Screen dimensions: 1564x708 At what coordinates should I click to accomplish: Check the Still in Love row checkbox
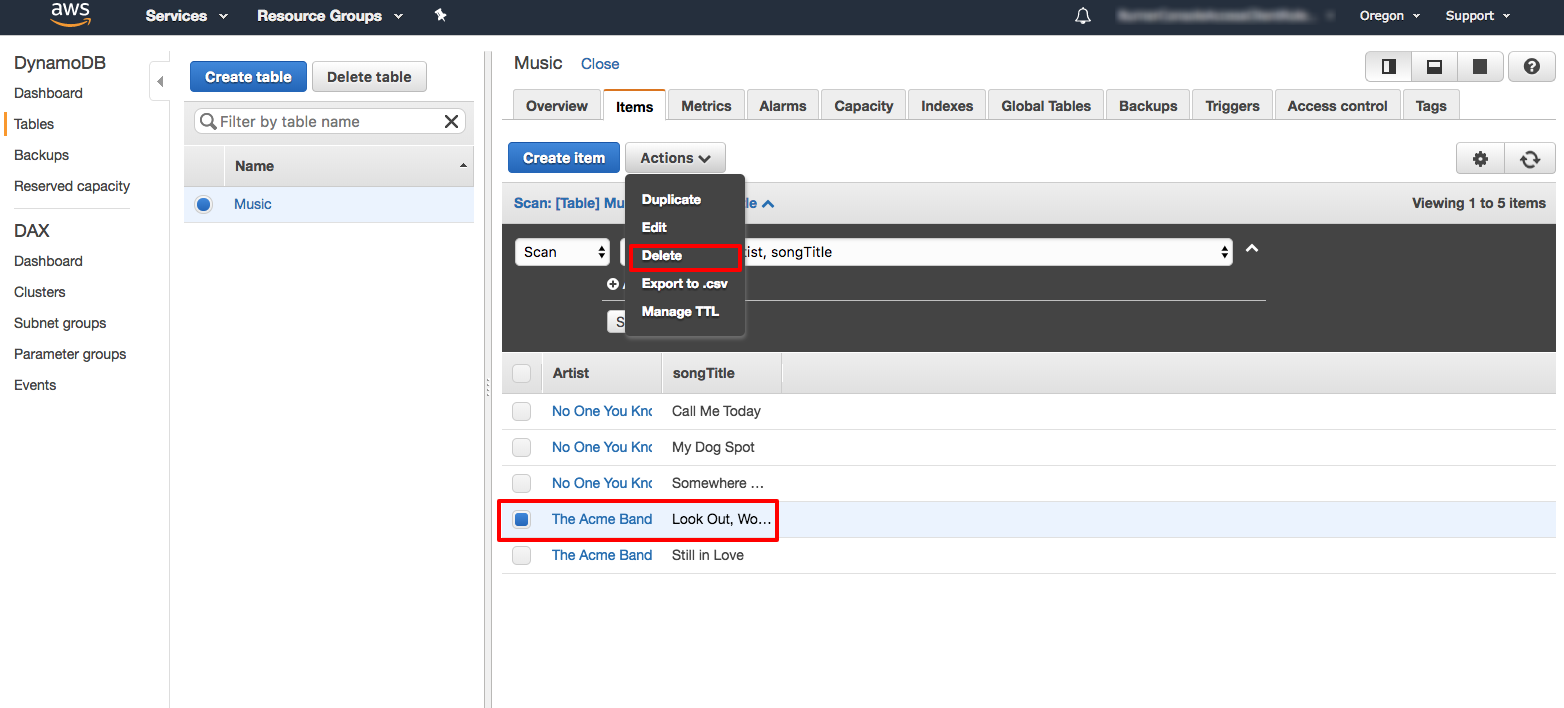tap(522, 555)
